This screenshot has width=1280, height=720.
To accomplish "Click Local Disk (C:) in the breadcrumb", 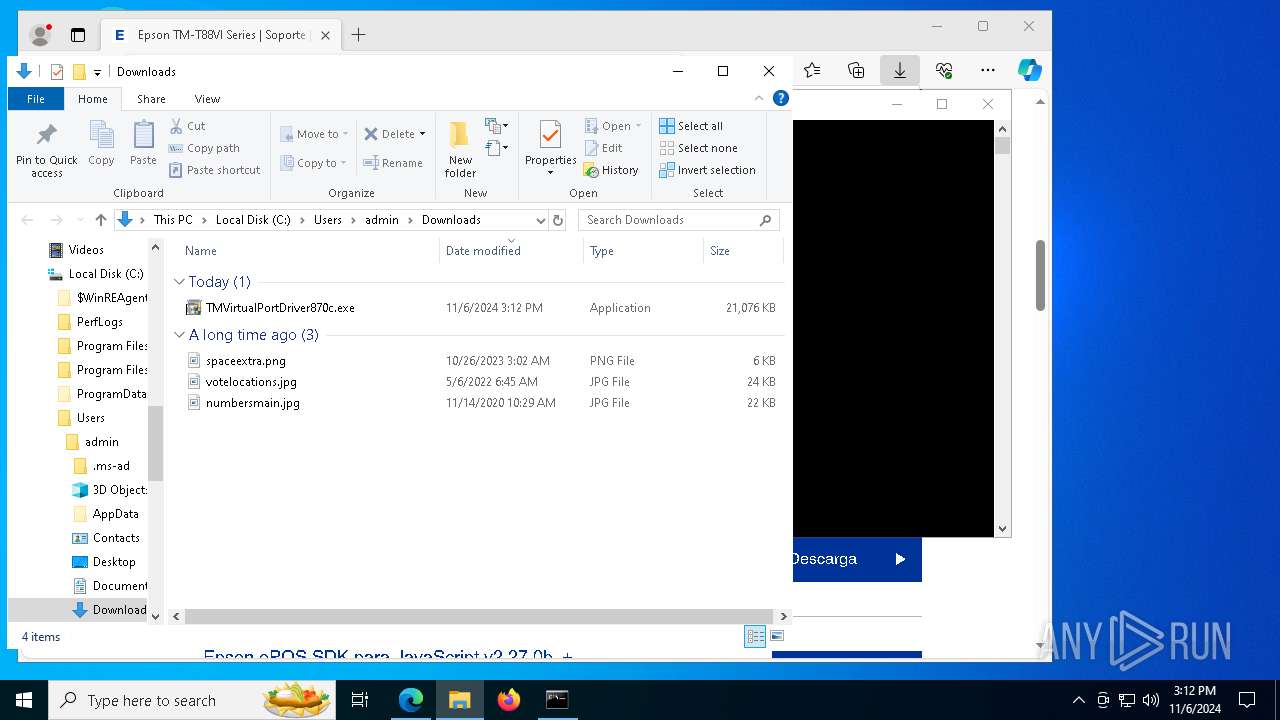I will [x=253, y=220].
